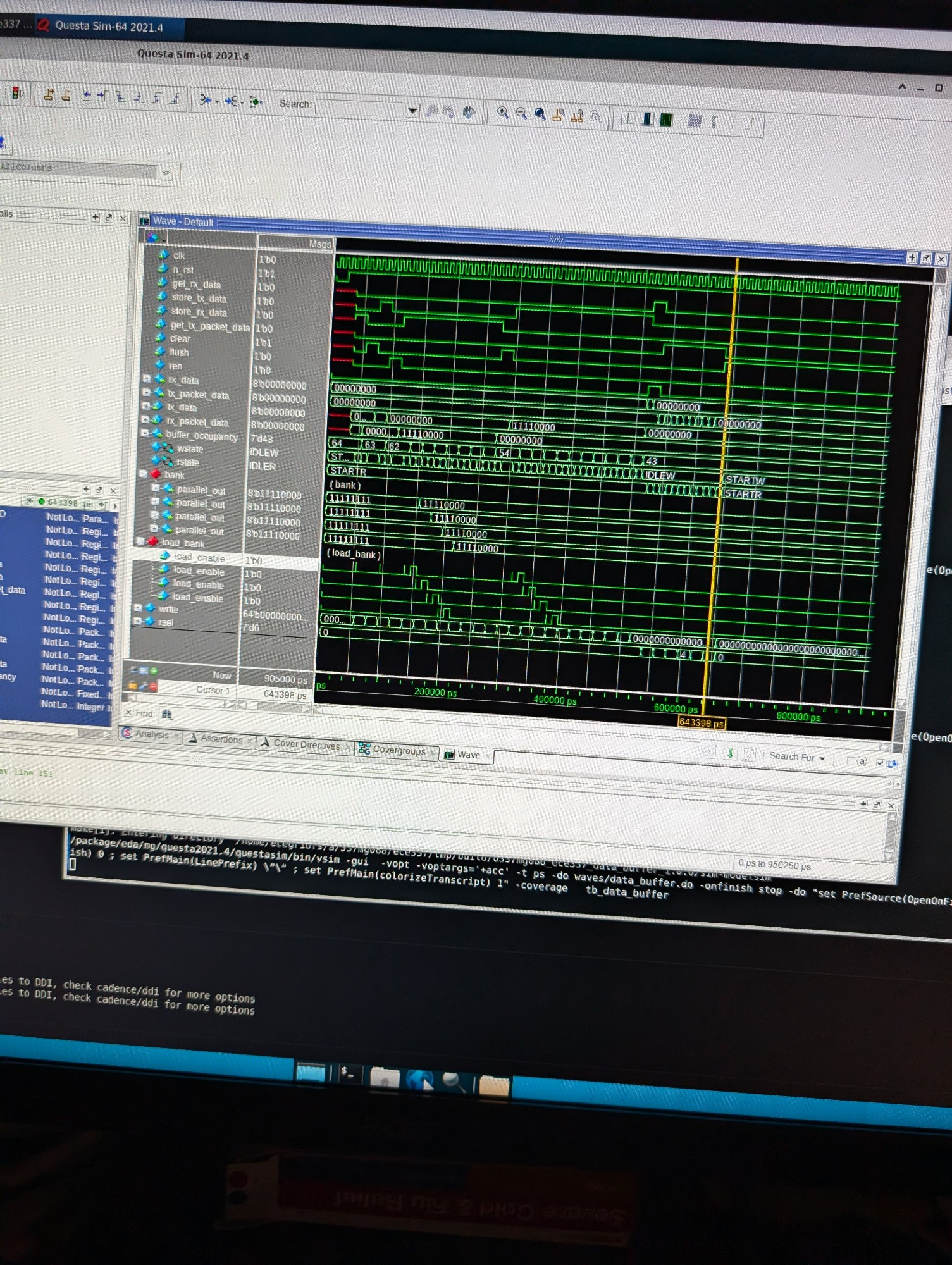Click the green wave format toolbar icon

coord(665,120)
